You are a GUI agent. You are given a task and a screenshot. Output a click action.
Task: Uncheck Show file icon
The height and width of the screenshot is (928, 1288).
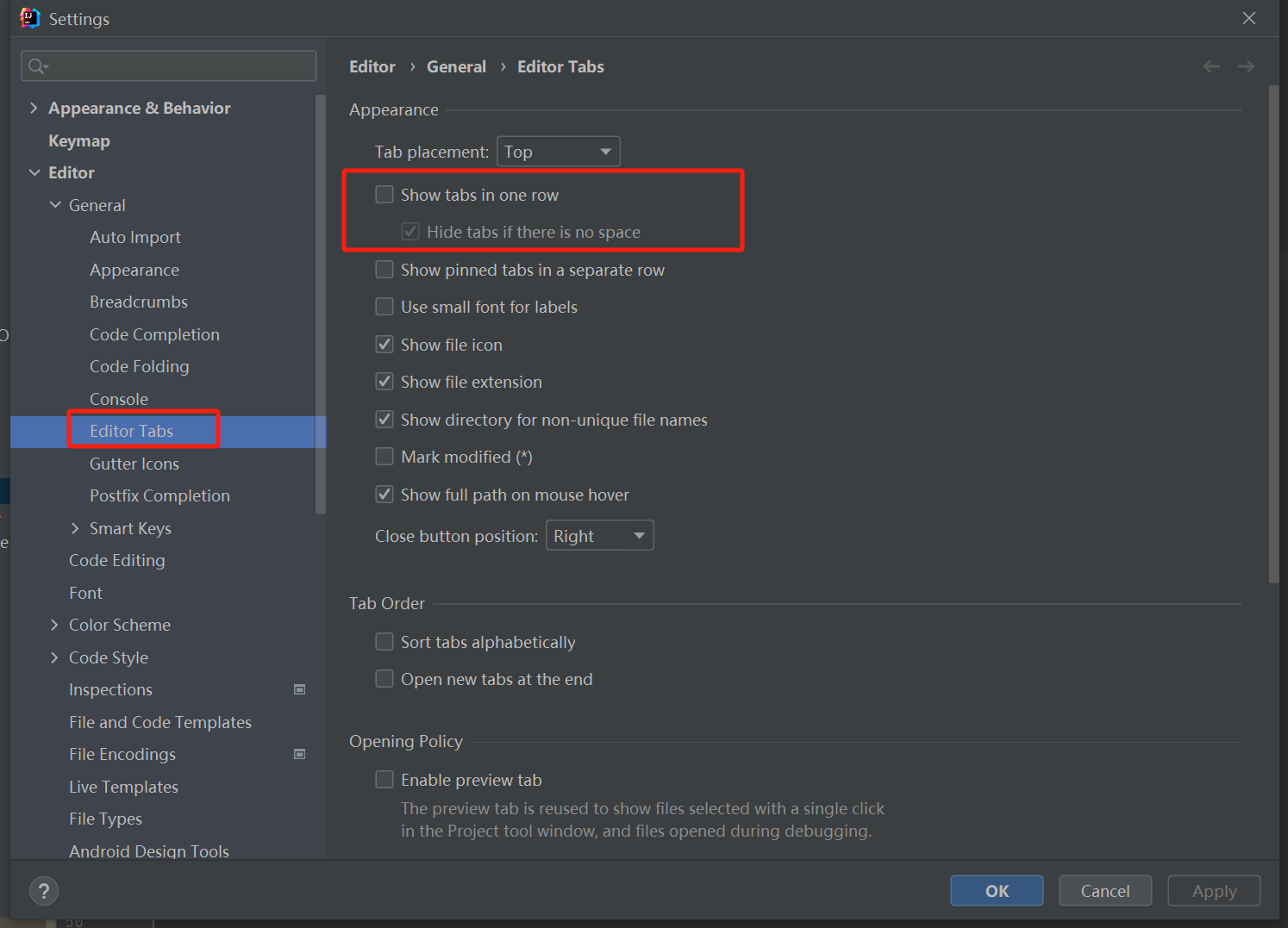click(385, 345)
